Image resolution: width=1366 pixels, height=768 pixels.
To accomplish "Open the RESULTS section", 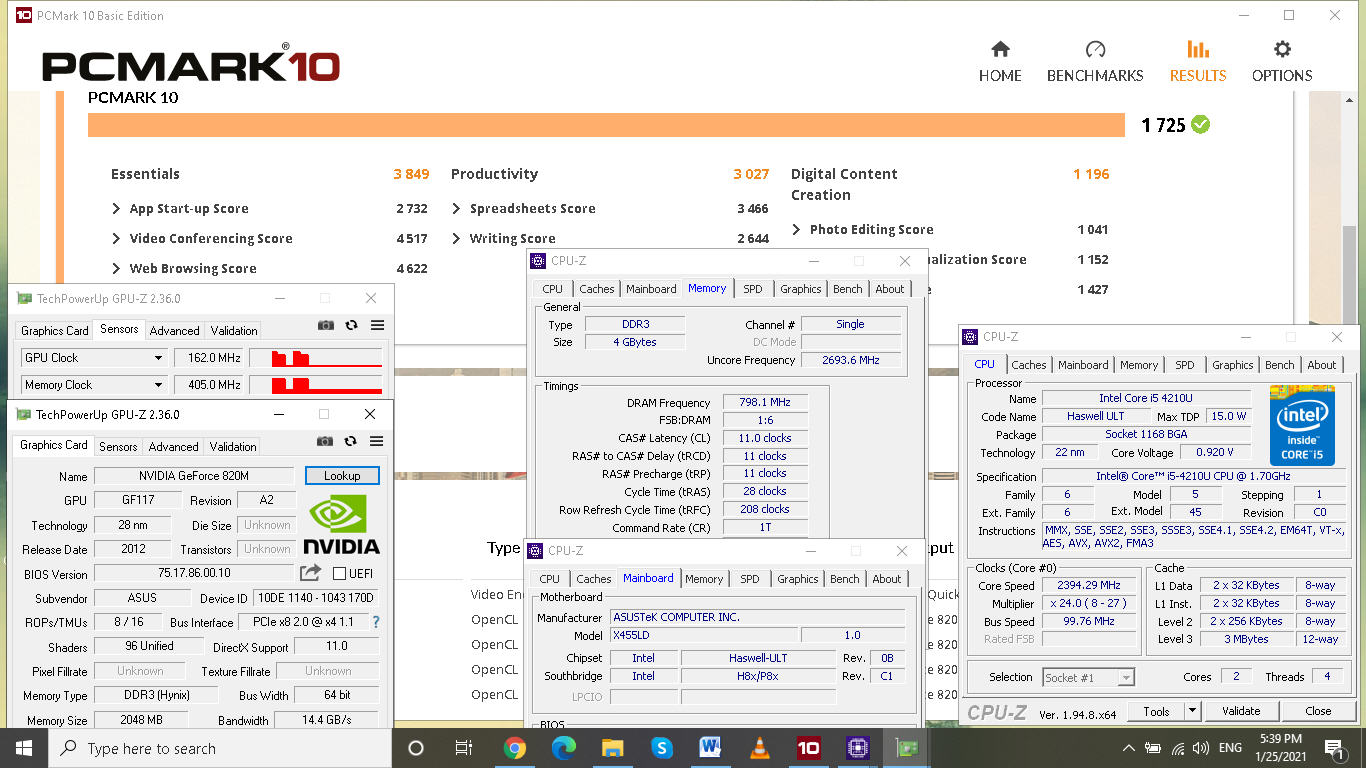I will pos(1198,62).
